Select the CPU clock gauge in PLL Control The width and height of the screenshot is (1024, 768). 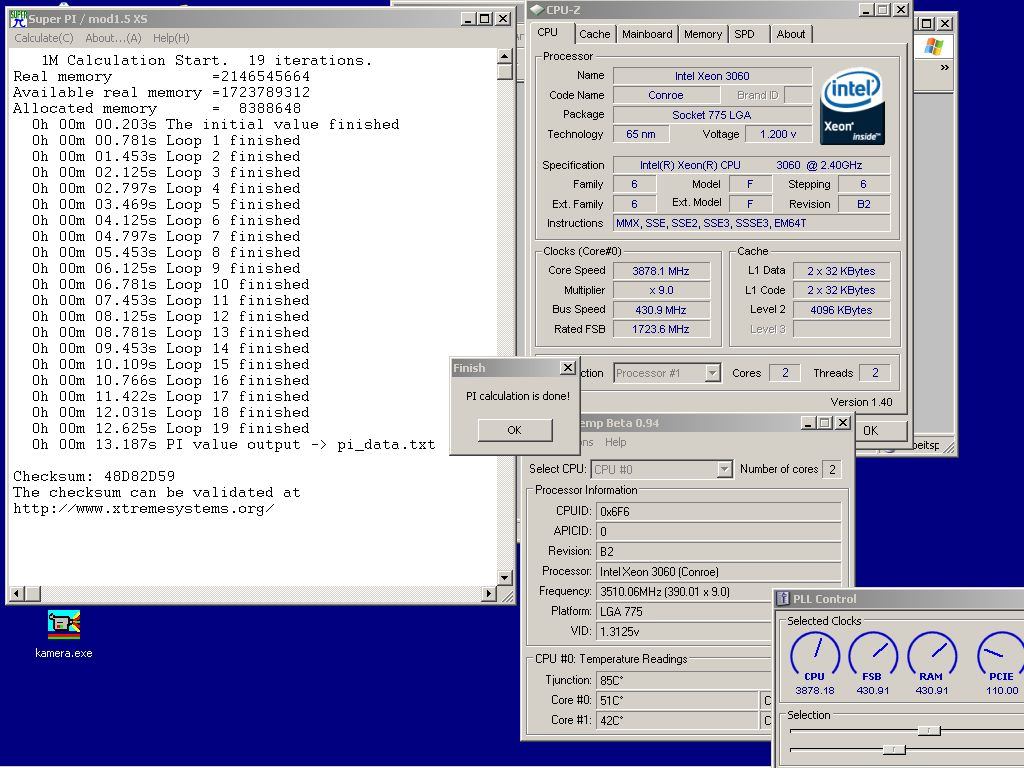click(x=814, y=663)
